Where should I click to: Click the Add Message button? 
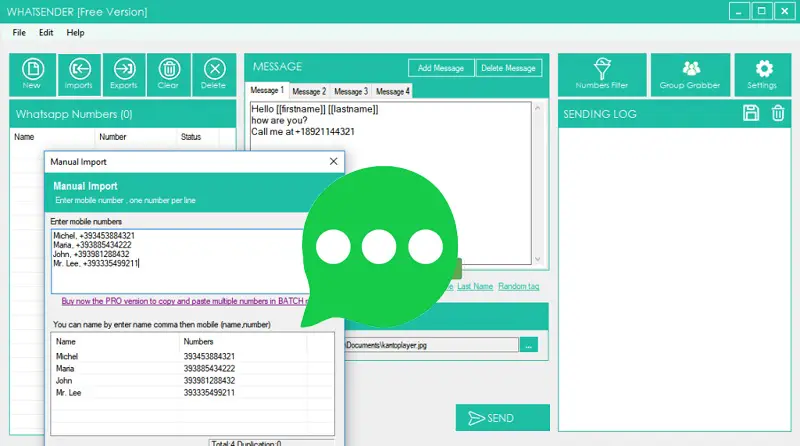441,68
